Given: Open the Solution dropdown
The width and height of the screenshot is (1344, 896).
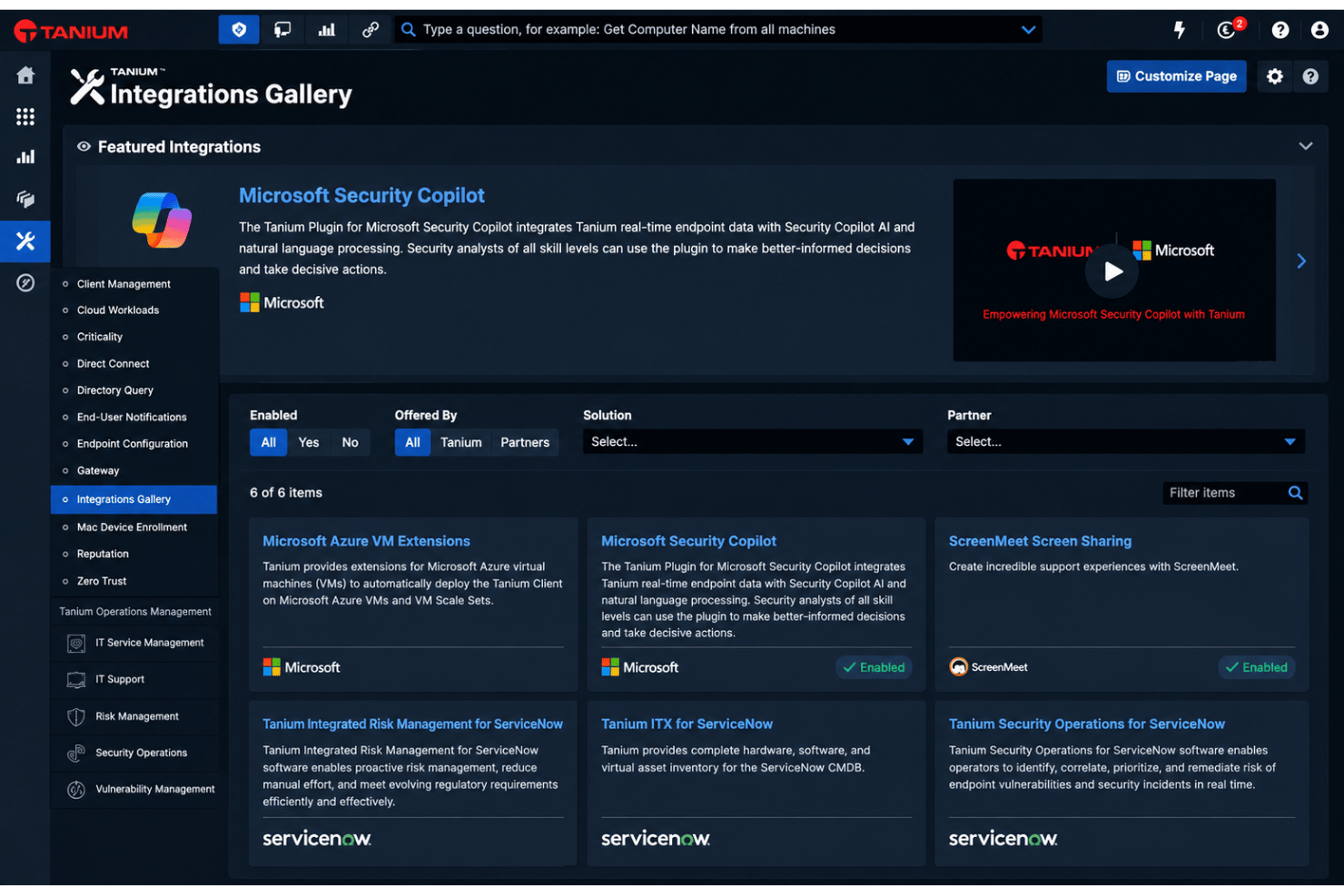Looking at the screenshot, I should pyautogui.click(x=752, y=442).
